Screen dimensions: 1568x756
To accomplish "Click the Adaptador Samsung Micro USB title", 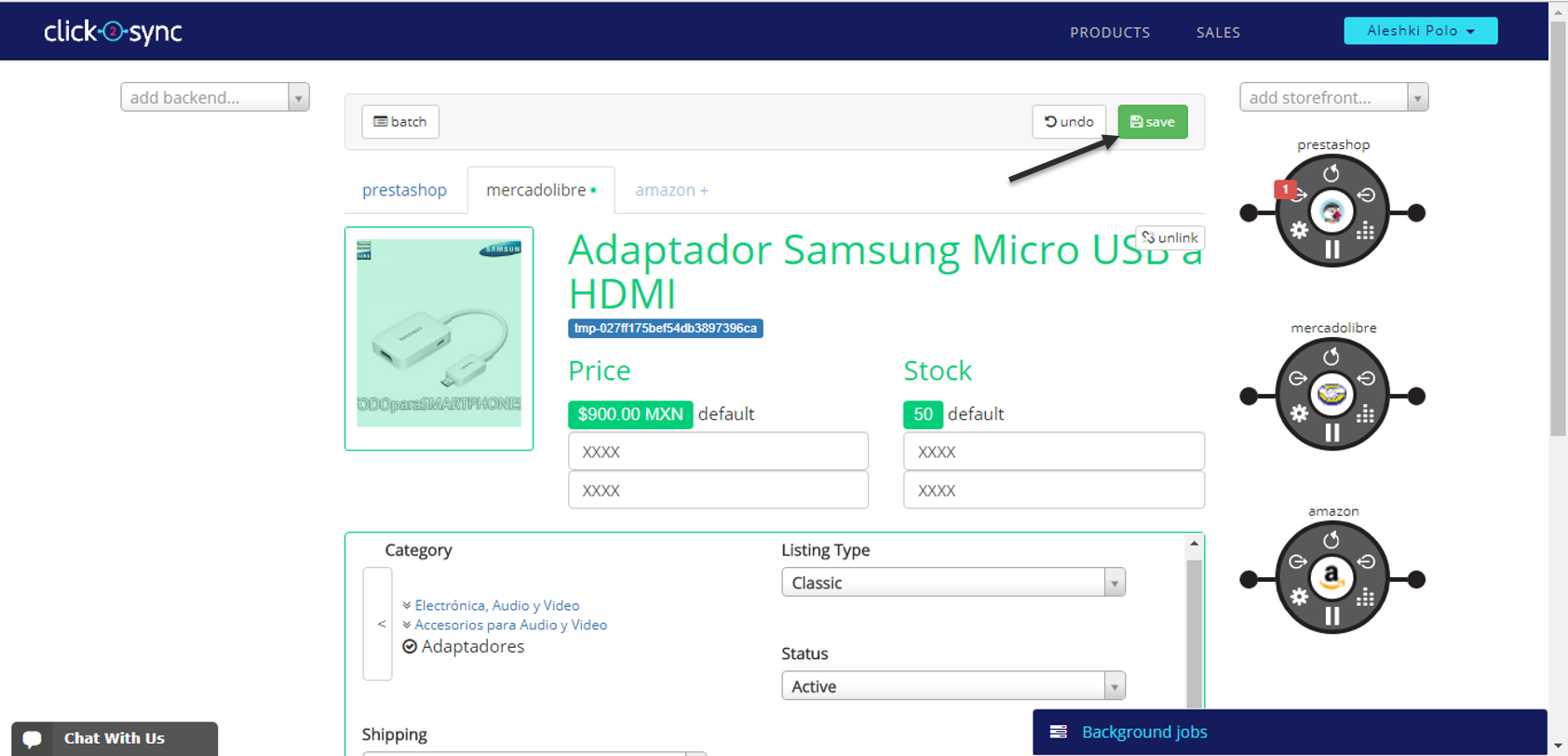I will click(885, 272).
